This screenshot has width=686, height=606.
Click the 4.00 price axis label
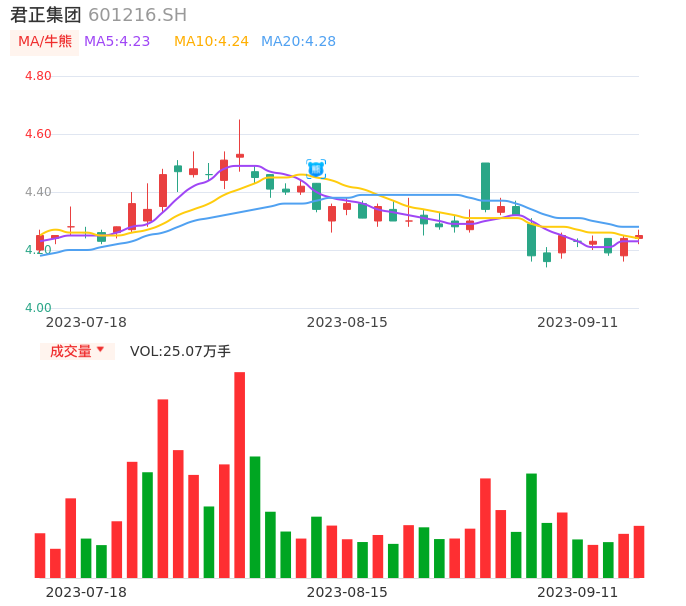coord(38,308)
